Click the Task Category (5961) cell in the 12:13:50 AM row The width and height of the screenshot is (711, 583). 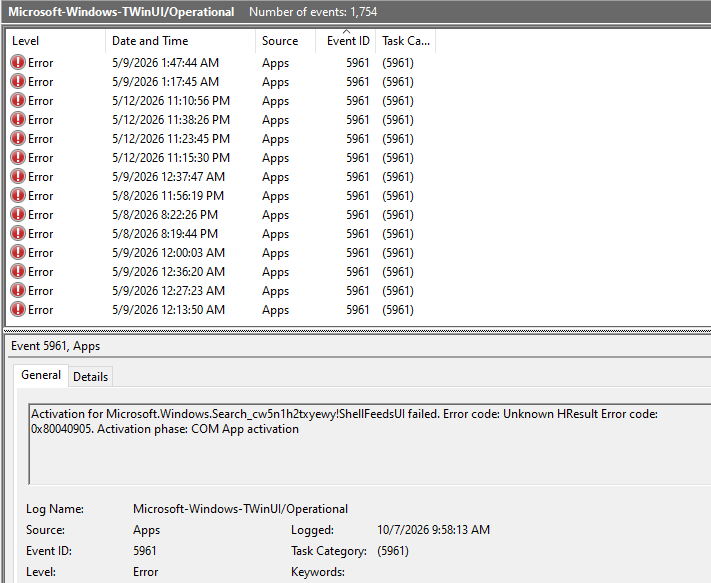(398, 310)
